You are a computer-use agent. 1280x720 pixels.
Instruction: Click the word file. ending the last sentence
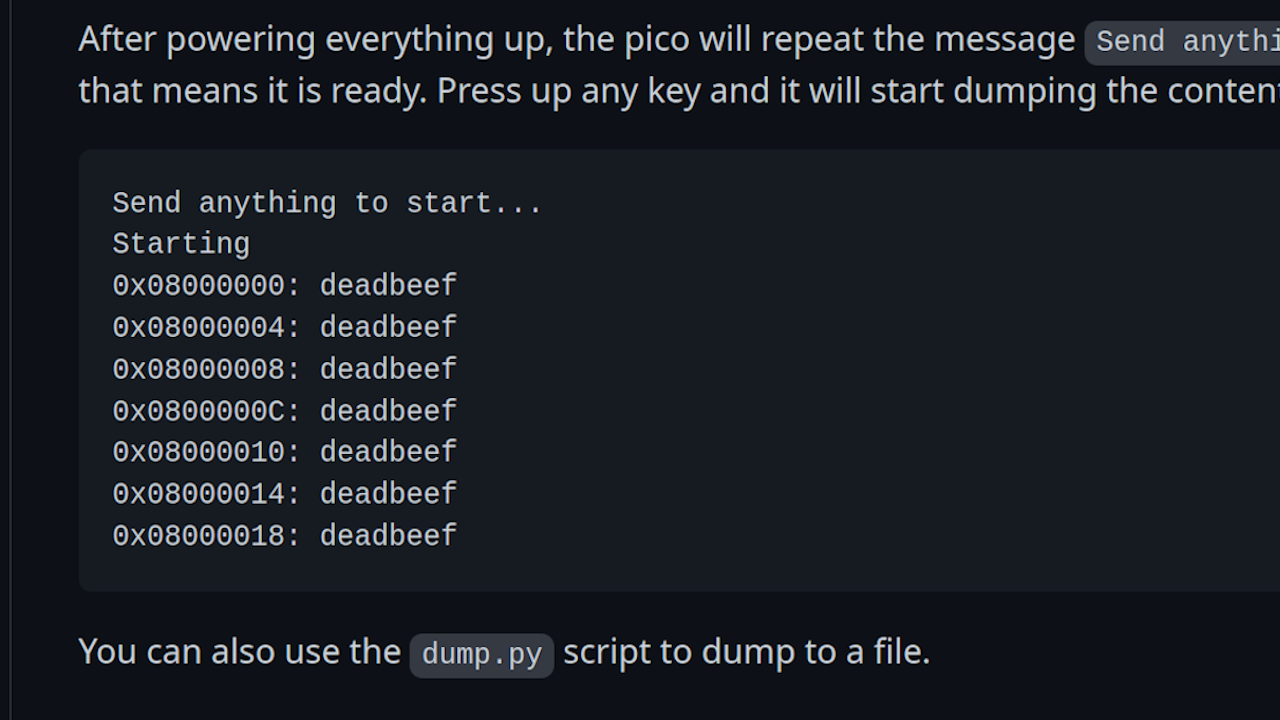point(901,652)
